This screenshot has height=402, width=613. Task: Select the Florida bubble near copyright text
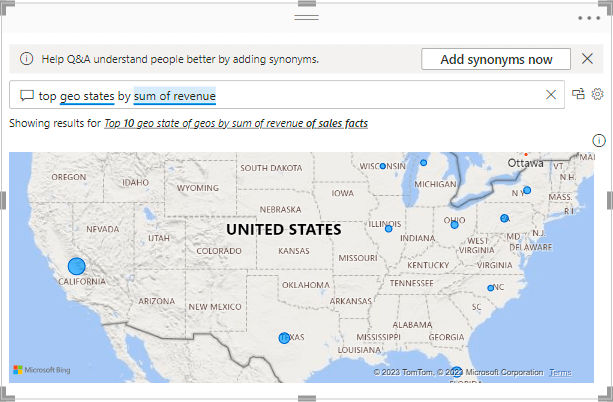coord(457,372)
